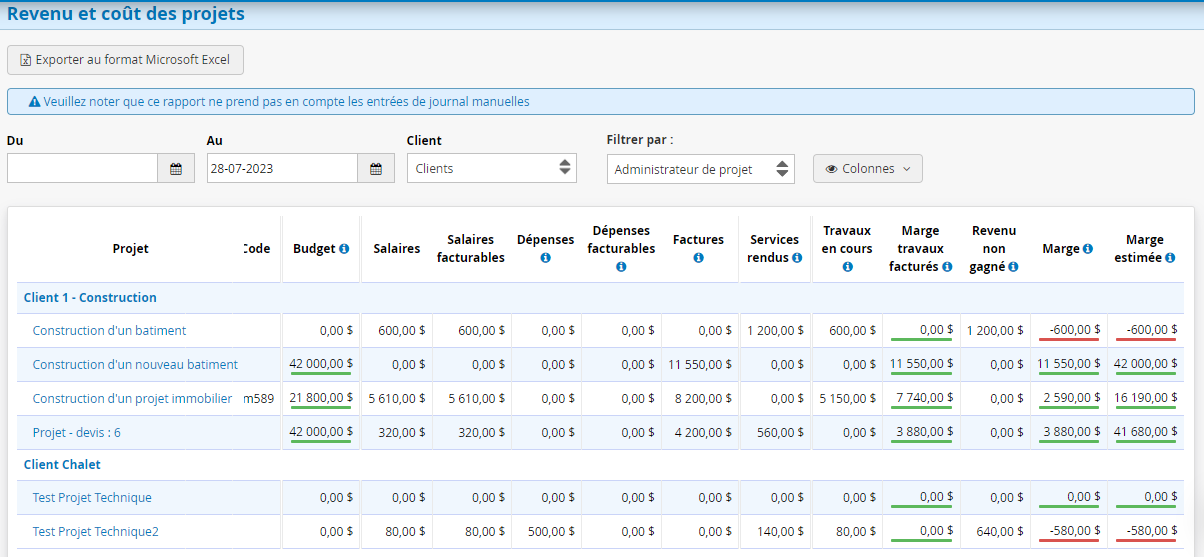Click the 560,00 $ Services rendus value
This screenshot has width=1204, height=557.
click(782, 433)
